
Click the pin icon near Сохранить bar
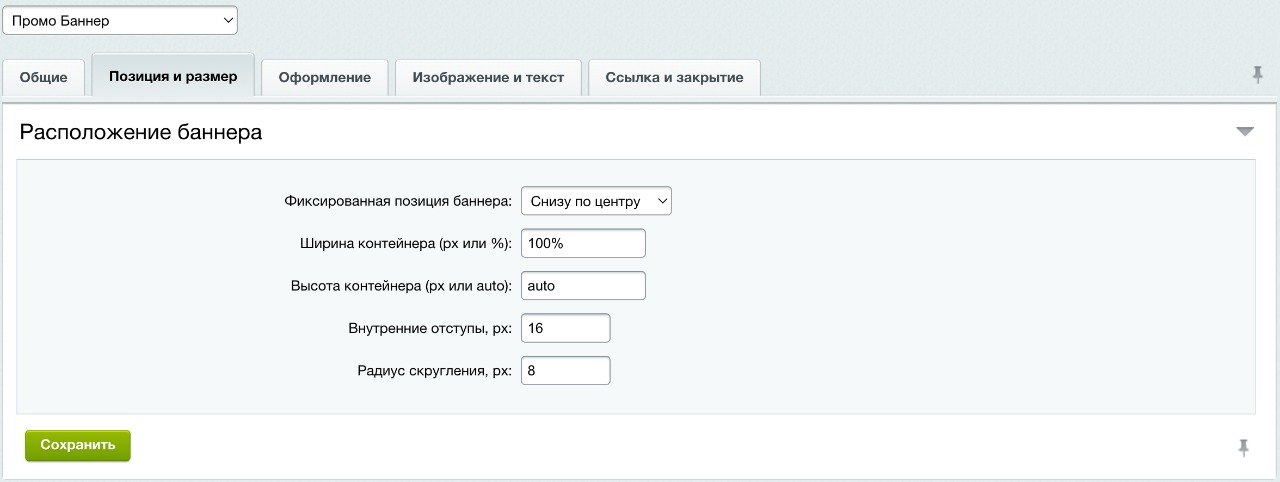click(1244, 448)
